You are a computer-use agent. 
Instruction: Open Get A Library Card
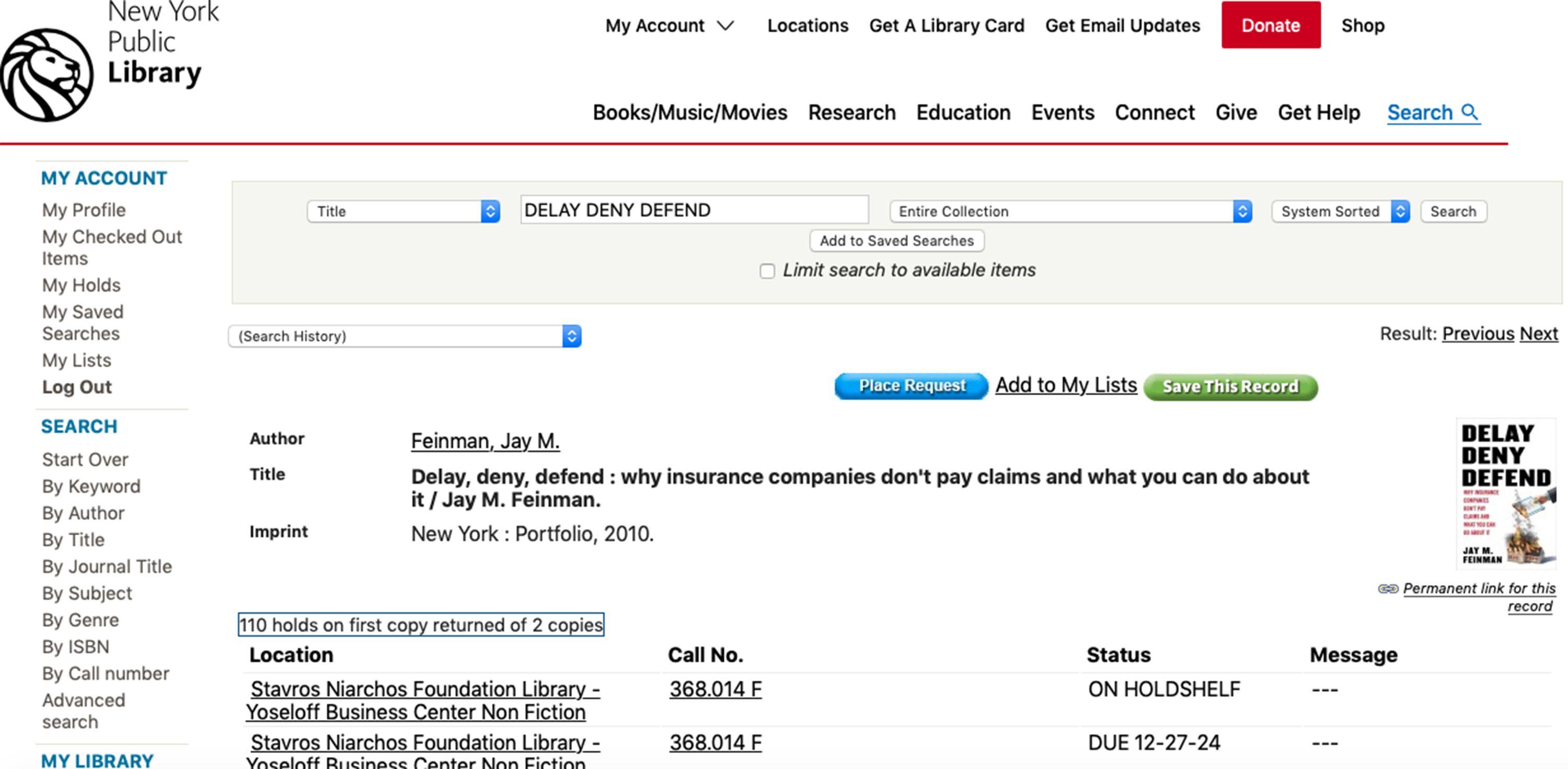947,26
